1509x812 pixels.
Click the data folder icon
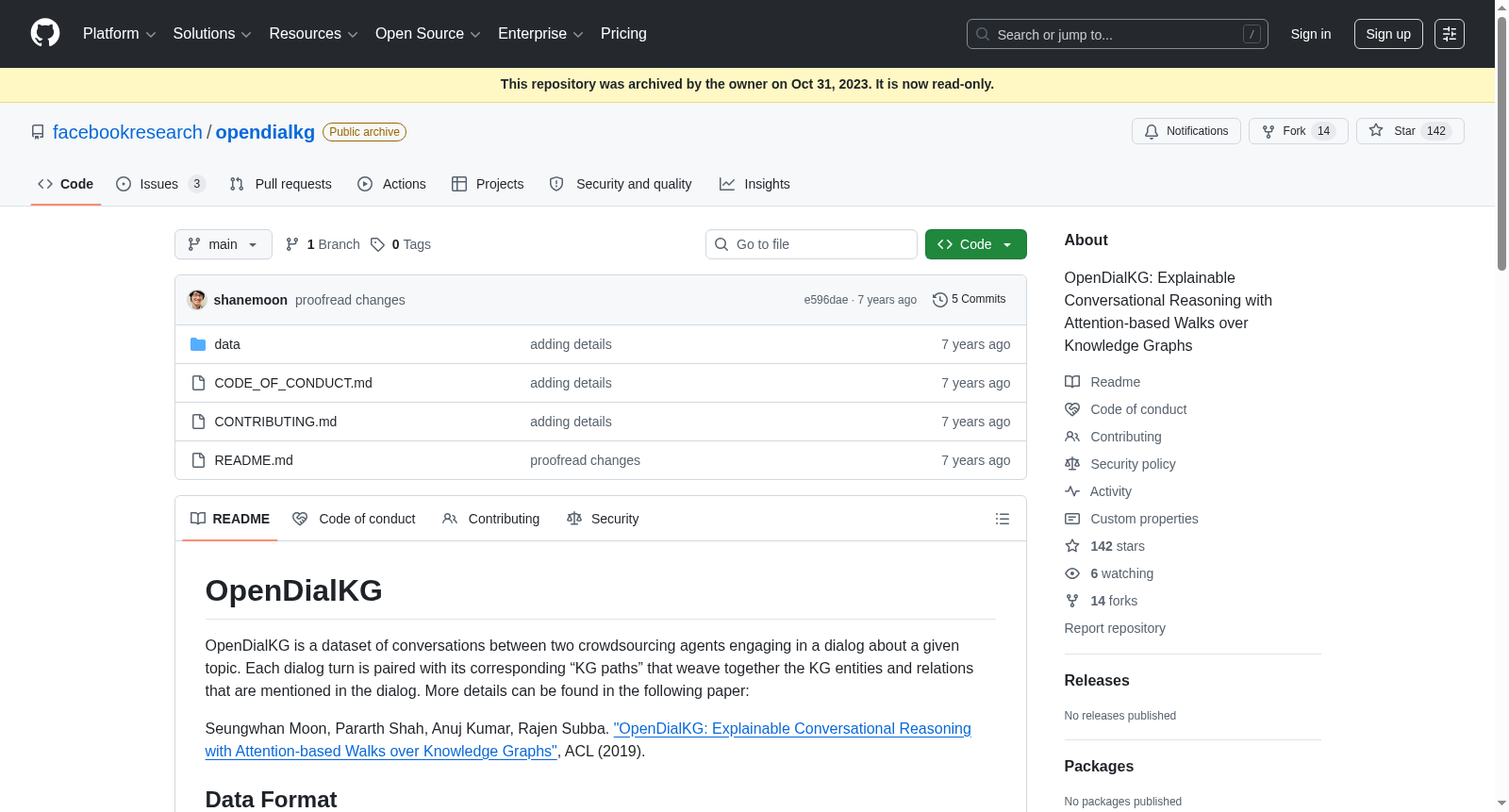(198, 344)
